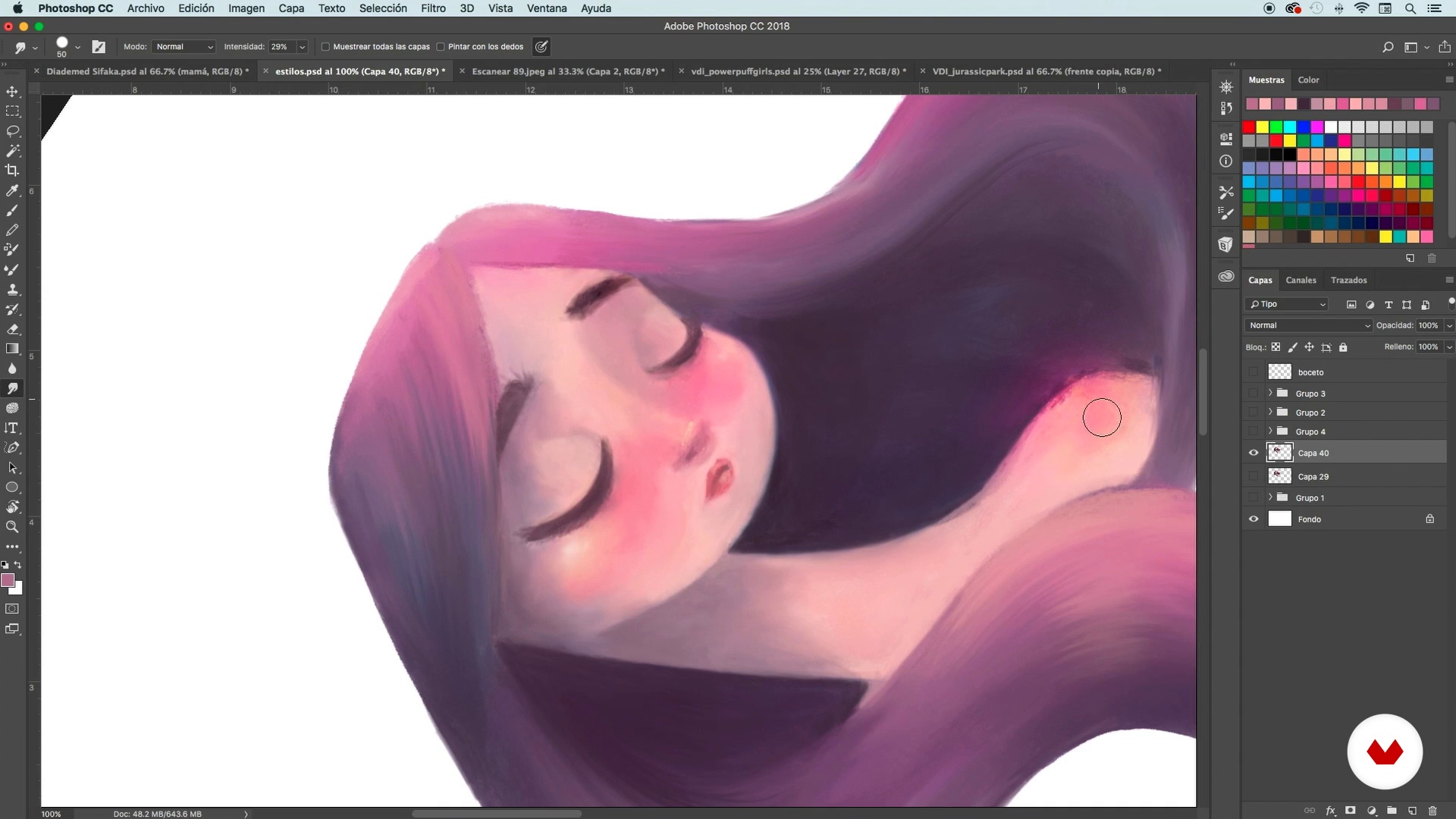Hide the Fondo layer
The image size is (1456, 819).
[x=1254, y=519]
